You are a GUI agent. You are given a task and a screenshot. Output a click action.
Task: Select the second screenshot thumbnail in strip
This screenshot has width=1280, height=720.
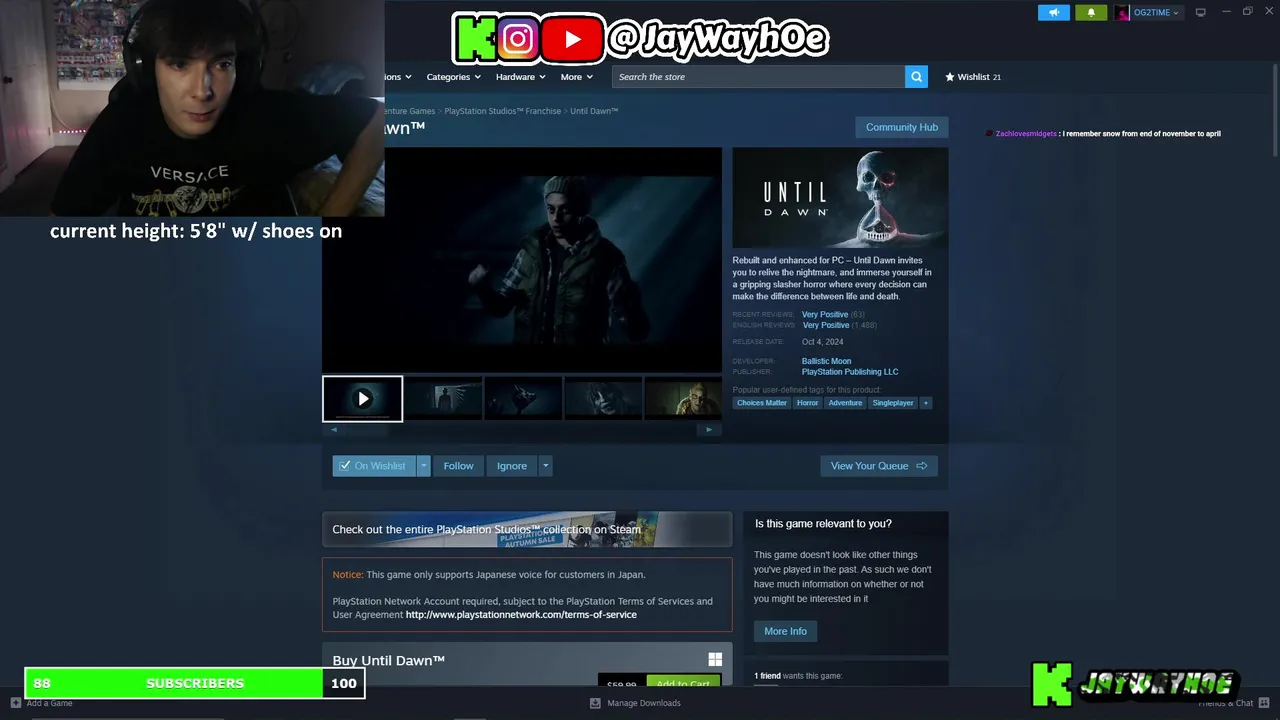click(442, 399)
